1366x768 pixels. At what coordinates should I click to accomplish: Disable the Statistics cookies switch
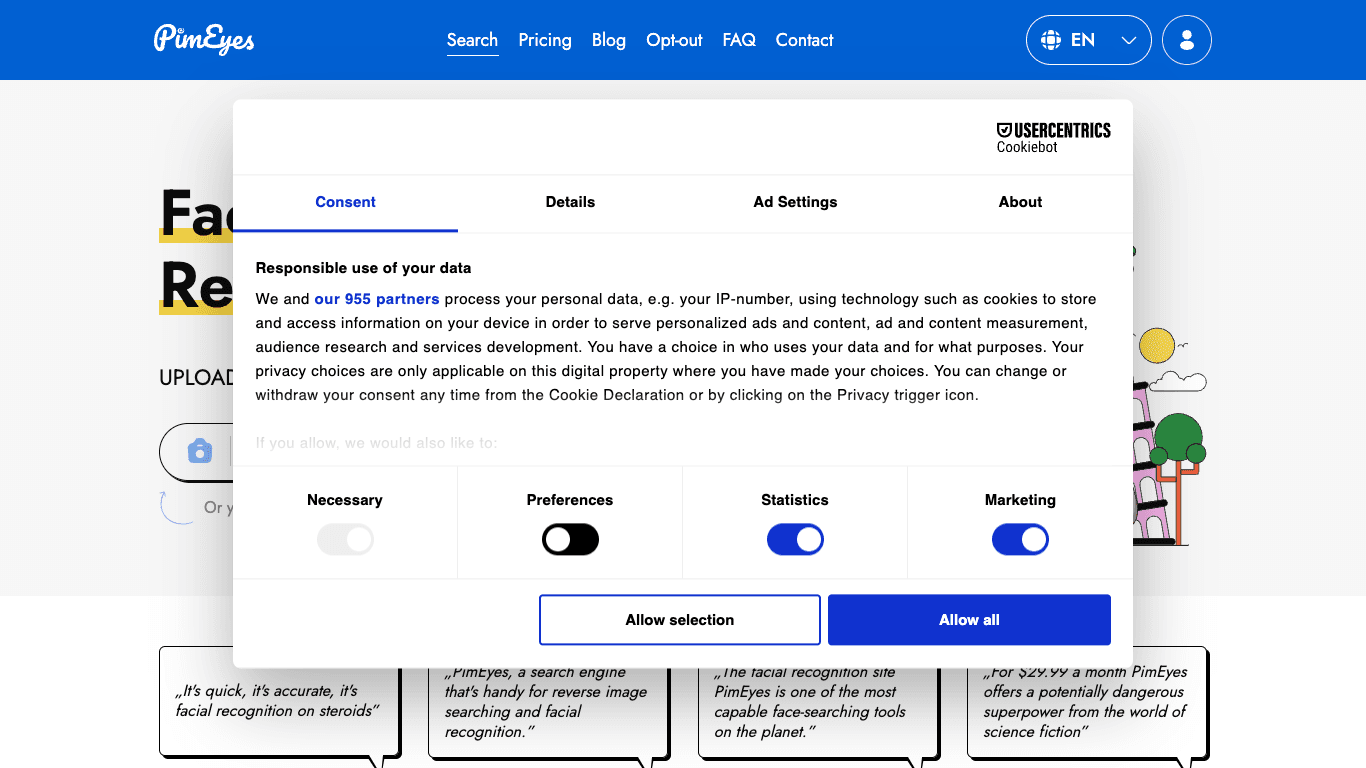coord(795,540)
